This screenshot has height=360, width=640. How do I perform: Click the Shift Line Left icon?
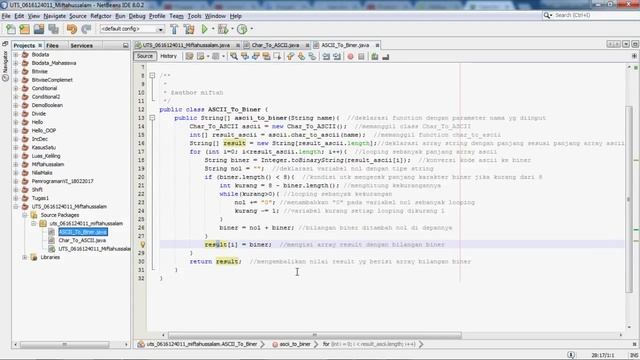pyautogui.click(x=326, y=56)
